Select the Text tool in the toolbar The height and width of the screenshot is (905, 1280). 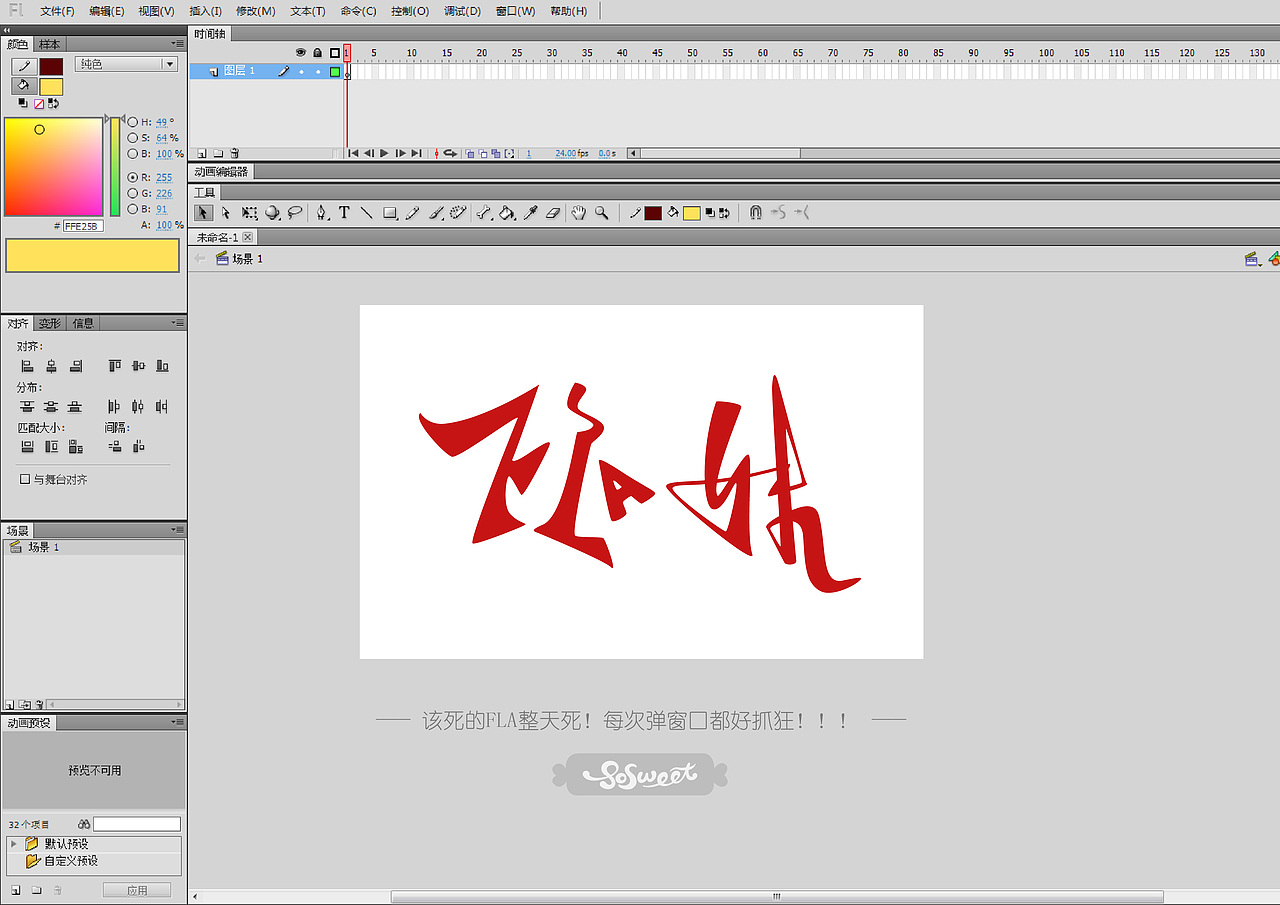pyautogui.click(x=344, y=212)
